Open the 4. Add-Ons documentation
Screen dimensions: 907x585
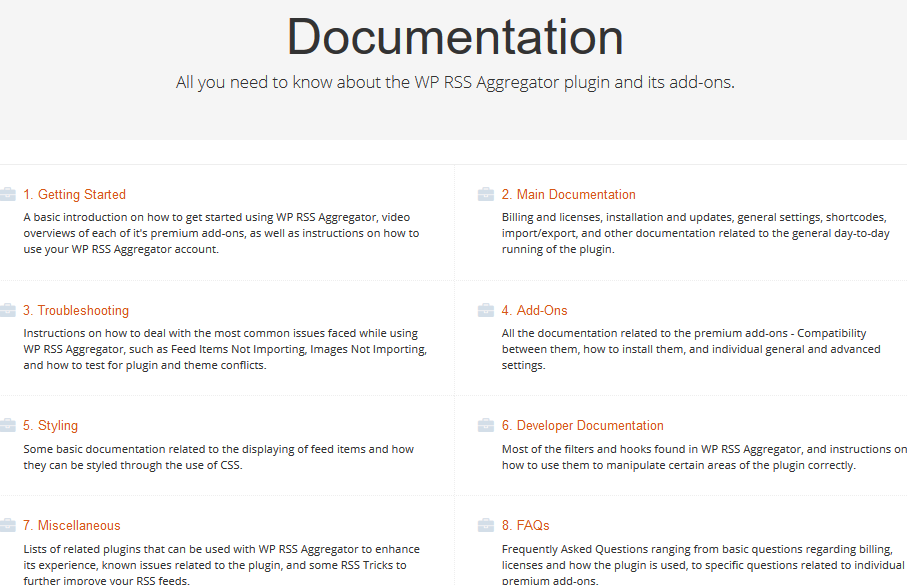[534, 310]
